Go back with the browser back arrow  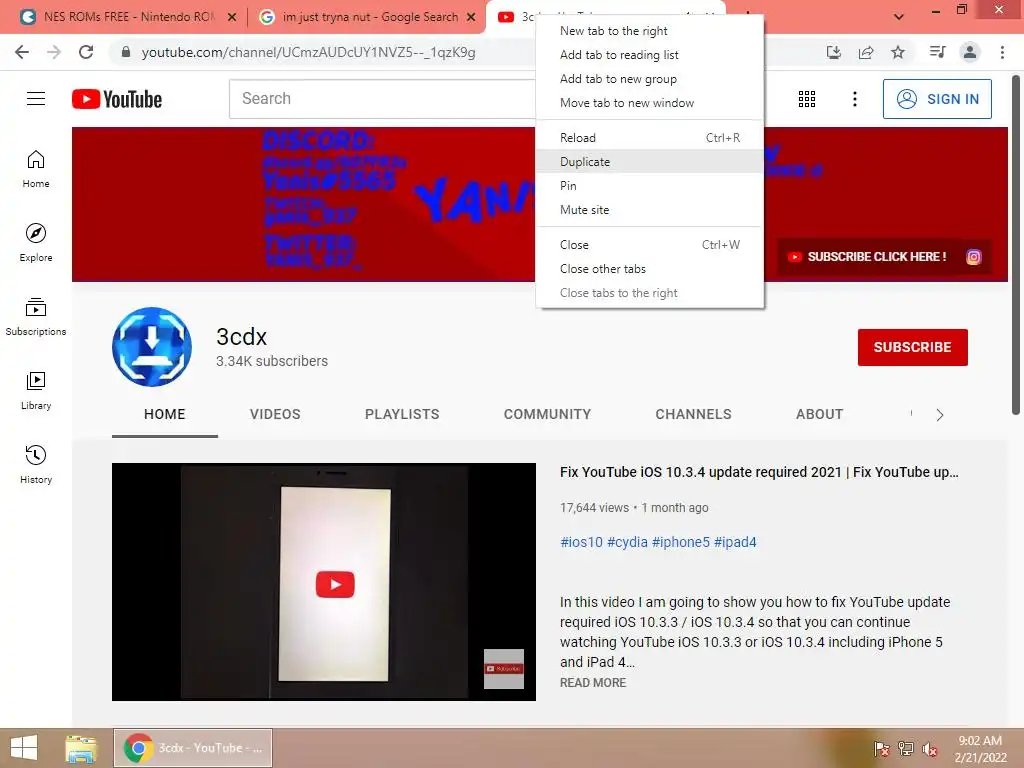pos(22,52)
